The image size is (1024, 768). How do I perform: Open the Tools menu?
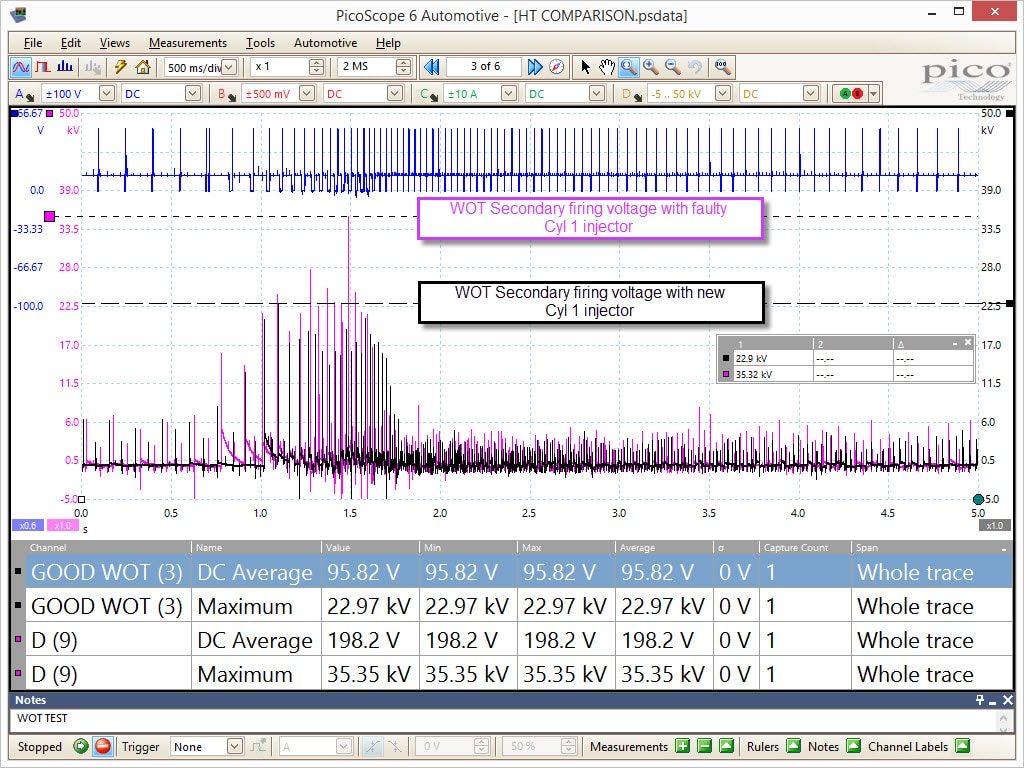(x=260, y=42)
